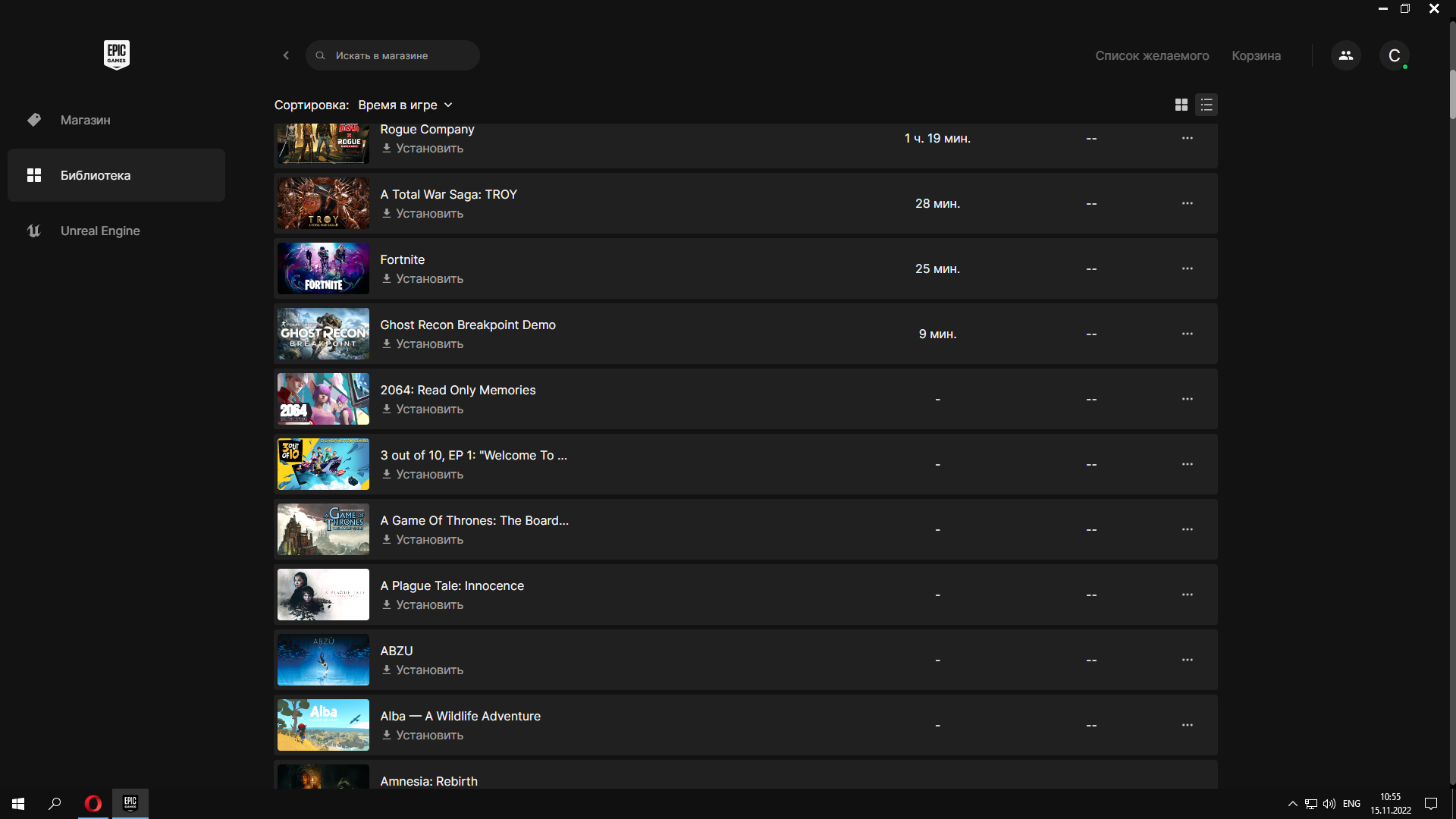Click the Ghost Recon Breakpoint thumbnail
Image resolution: width=1456 pixels, height=819 pixels.
323,334
